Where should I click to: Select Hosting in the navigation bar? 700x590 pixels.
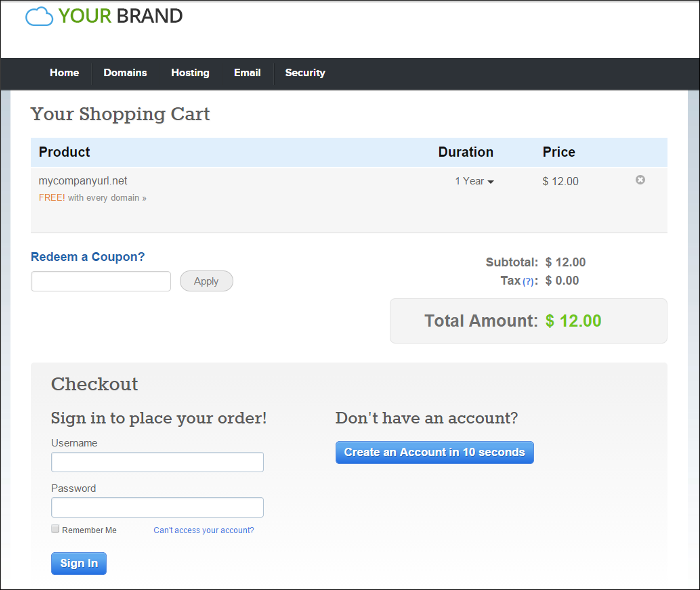[190, 73]
